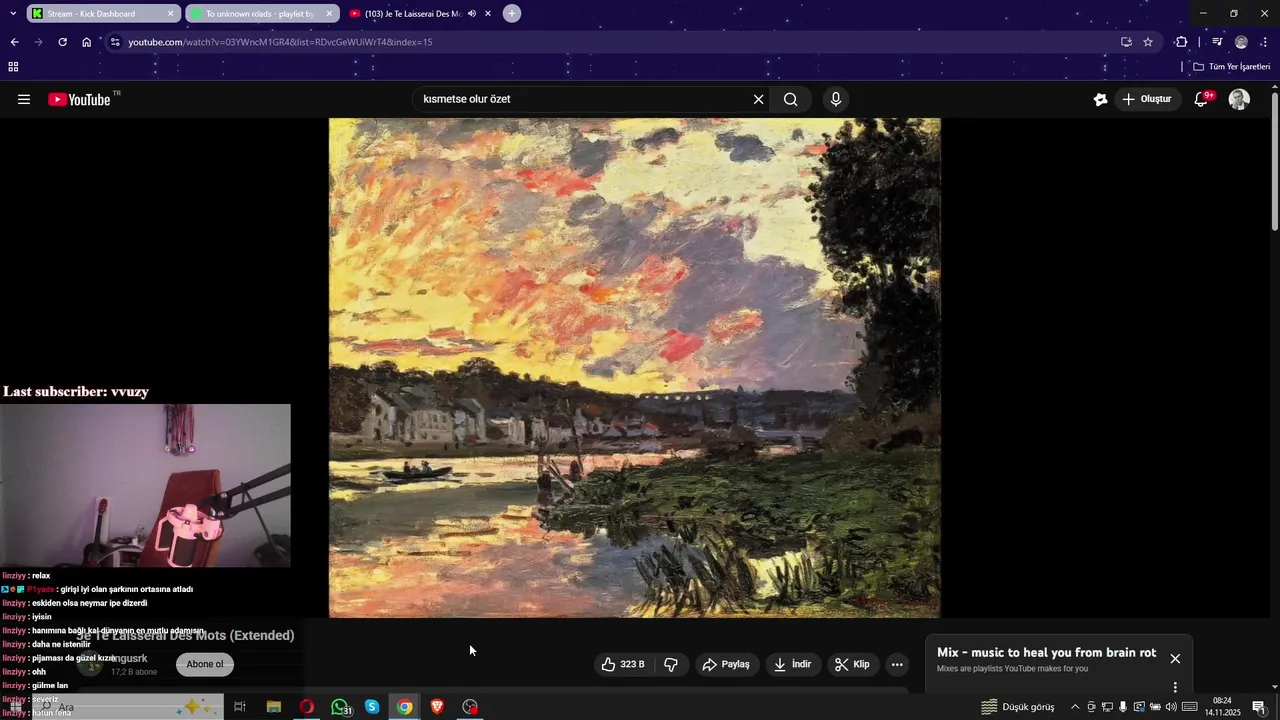Go back in browser history

14,42
